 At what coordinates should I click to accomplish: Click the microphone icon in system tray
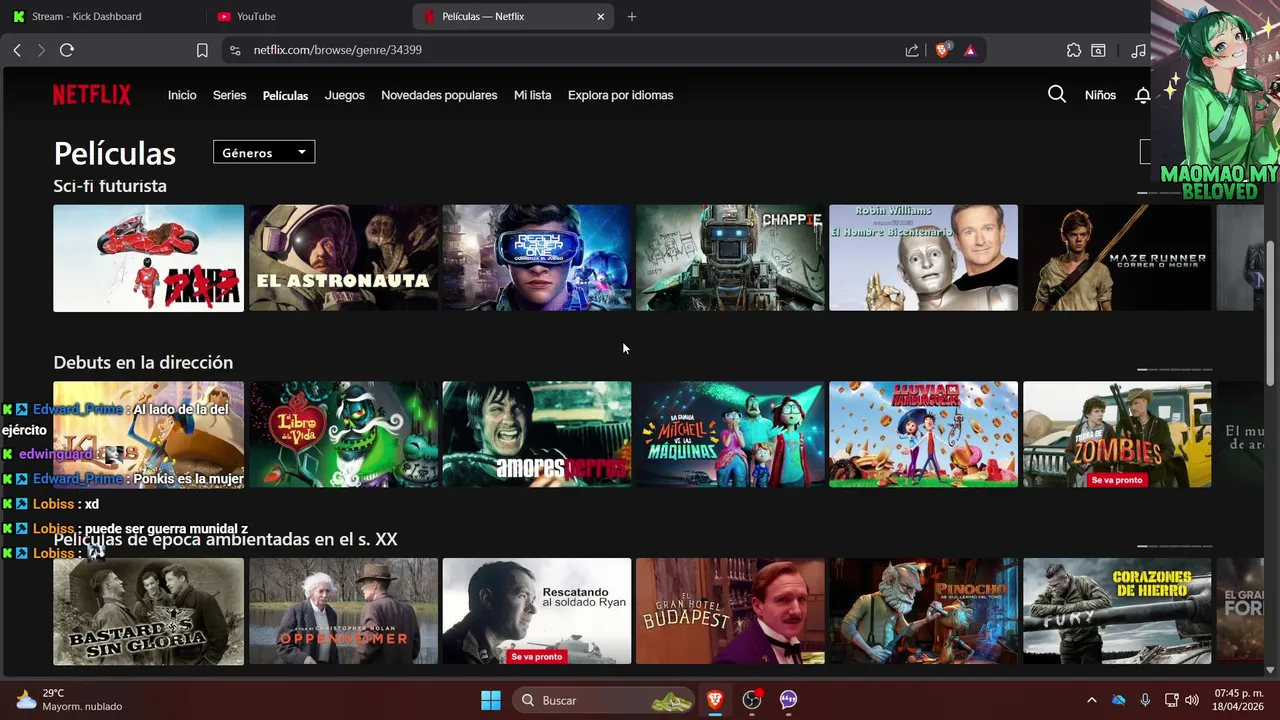tap(1145, 700)
